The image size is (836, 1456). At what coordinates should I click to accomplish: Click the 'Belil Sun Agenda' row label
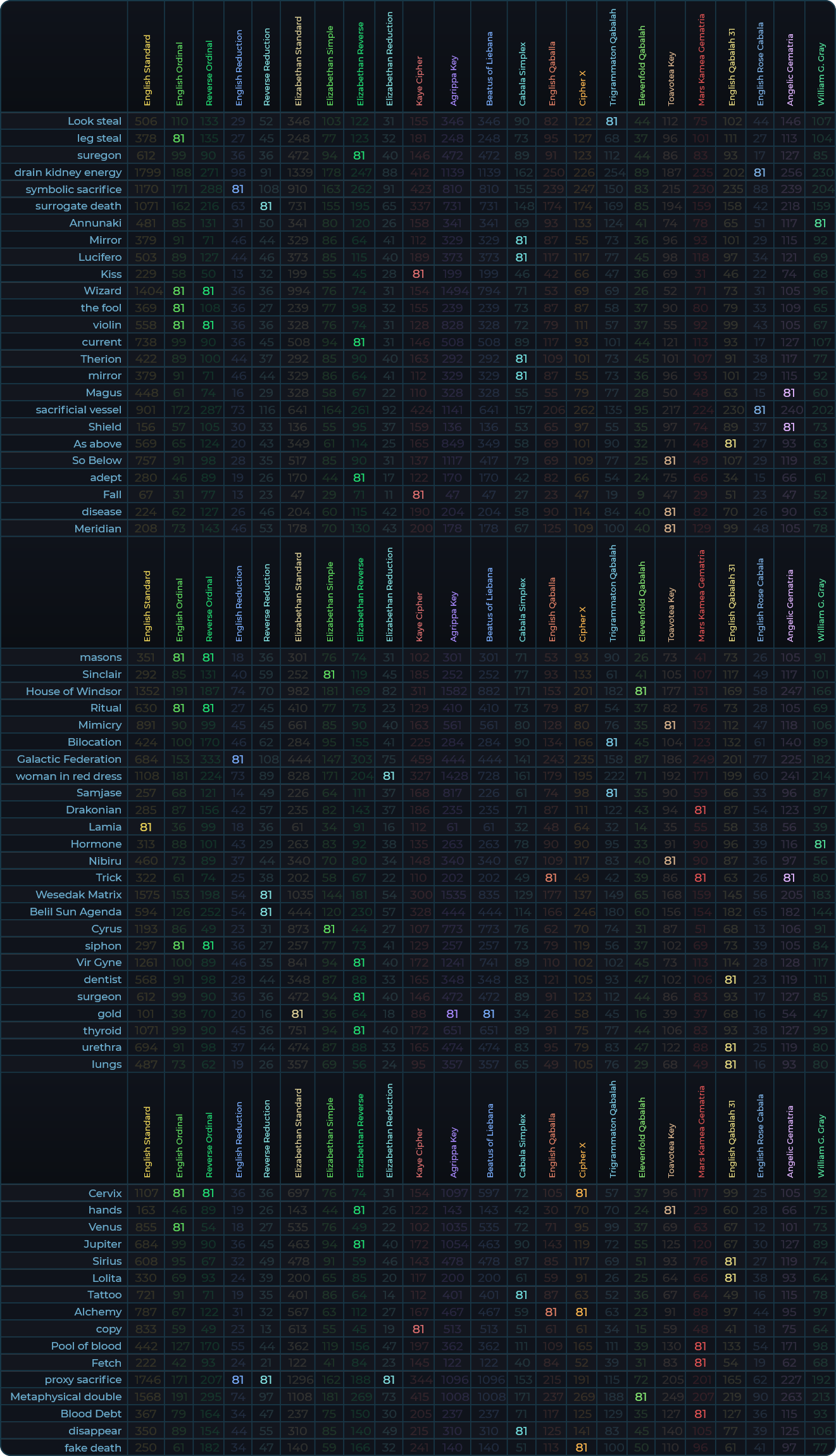pos(75,912)
